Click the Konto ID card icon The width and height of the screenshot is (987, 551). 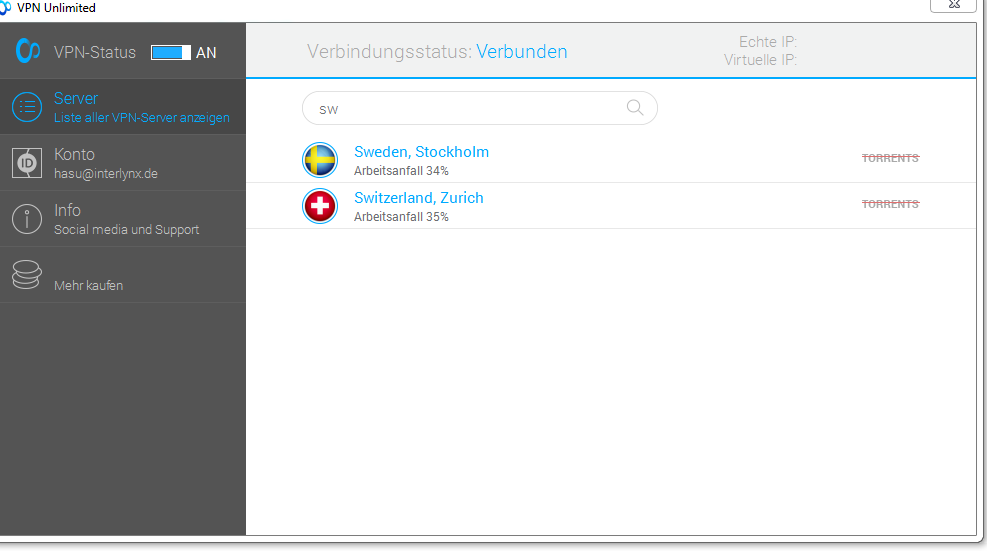(x=27, y=163)
